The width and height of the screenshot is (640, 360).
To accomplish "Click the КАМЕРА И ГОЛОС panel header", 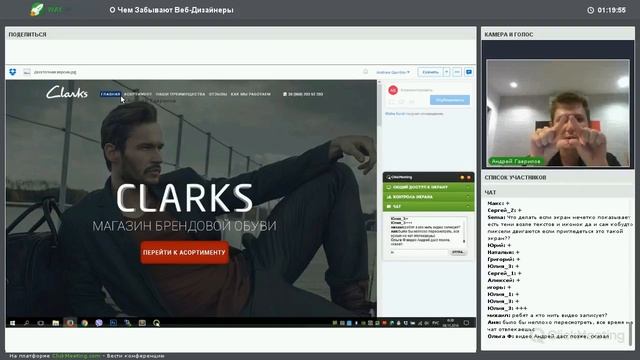I will [x=558, y=34].
